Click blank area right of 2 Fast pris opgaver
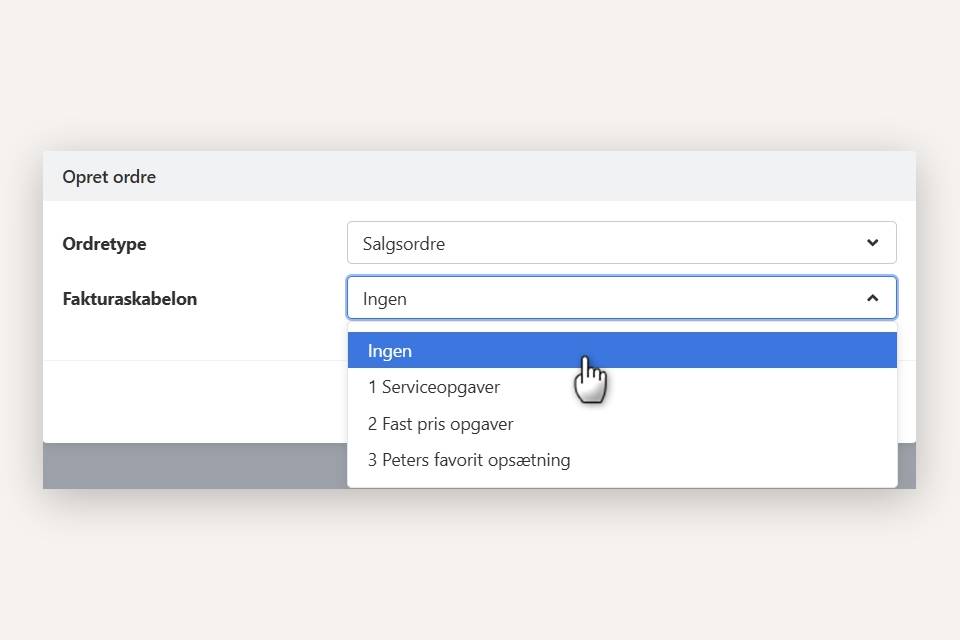Screen dimensions: 960x640 coord(720,424)
